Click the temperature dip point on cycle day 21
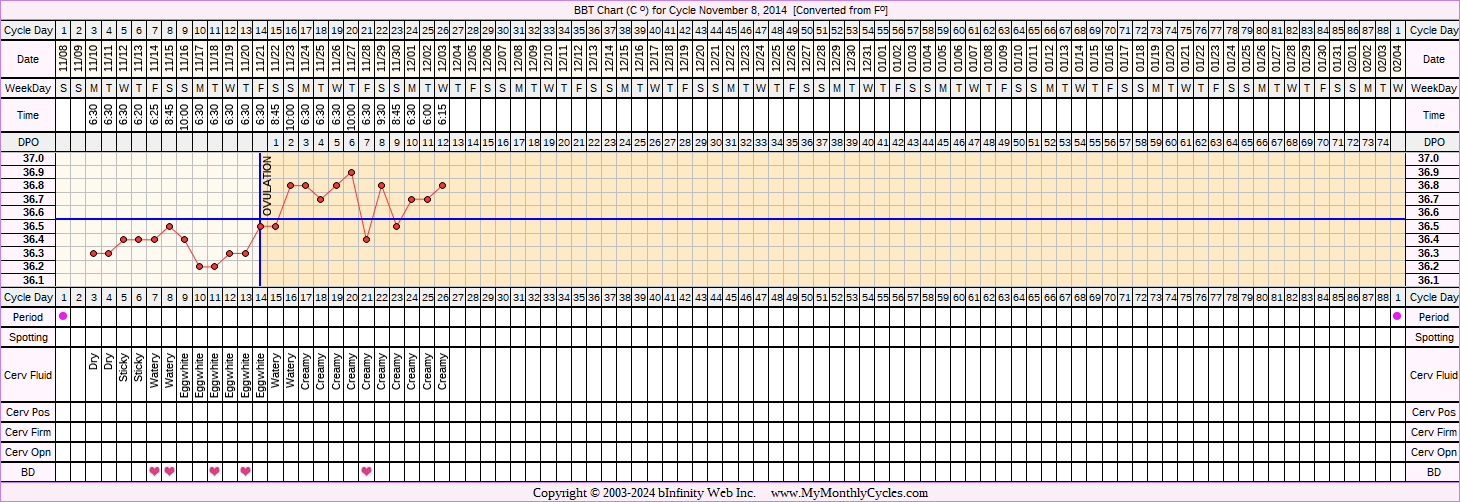Image resolution: width=1460 pixels, height=502 pixels. (x=367, y=239)
